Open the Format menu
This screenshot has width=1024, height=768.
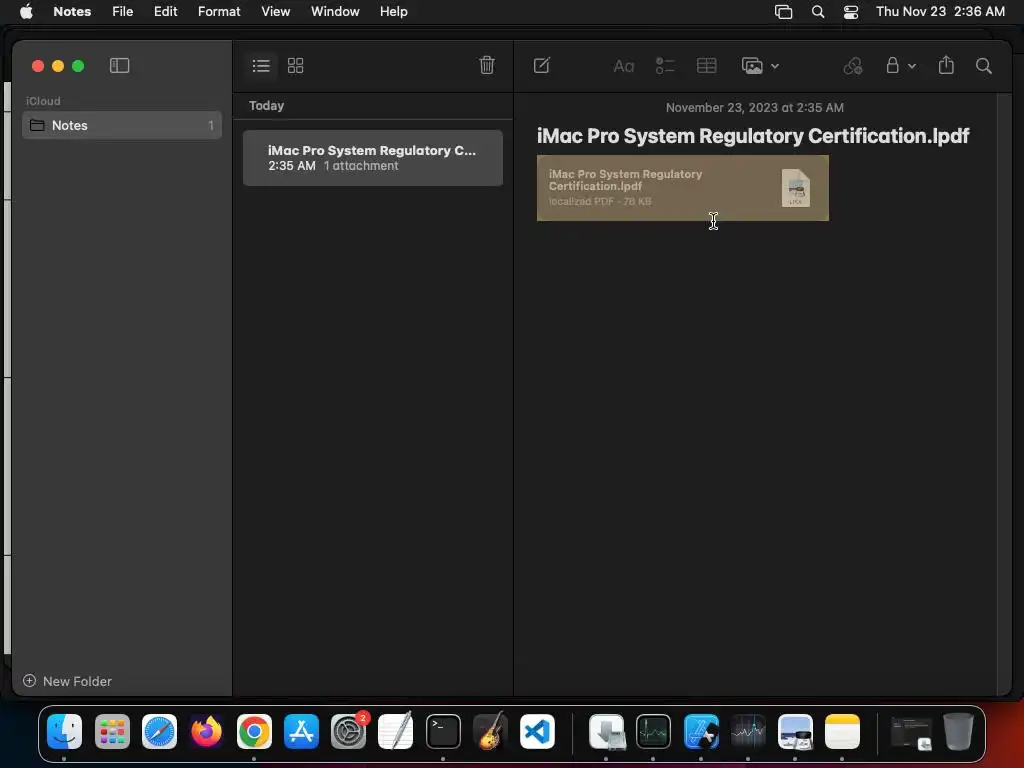point(219,11)
